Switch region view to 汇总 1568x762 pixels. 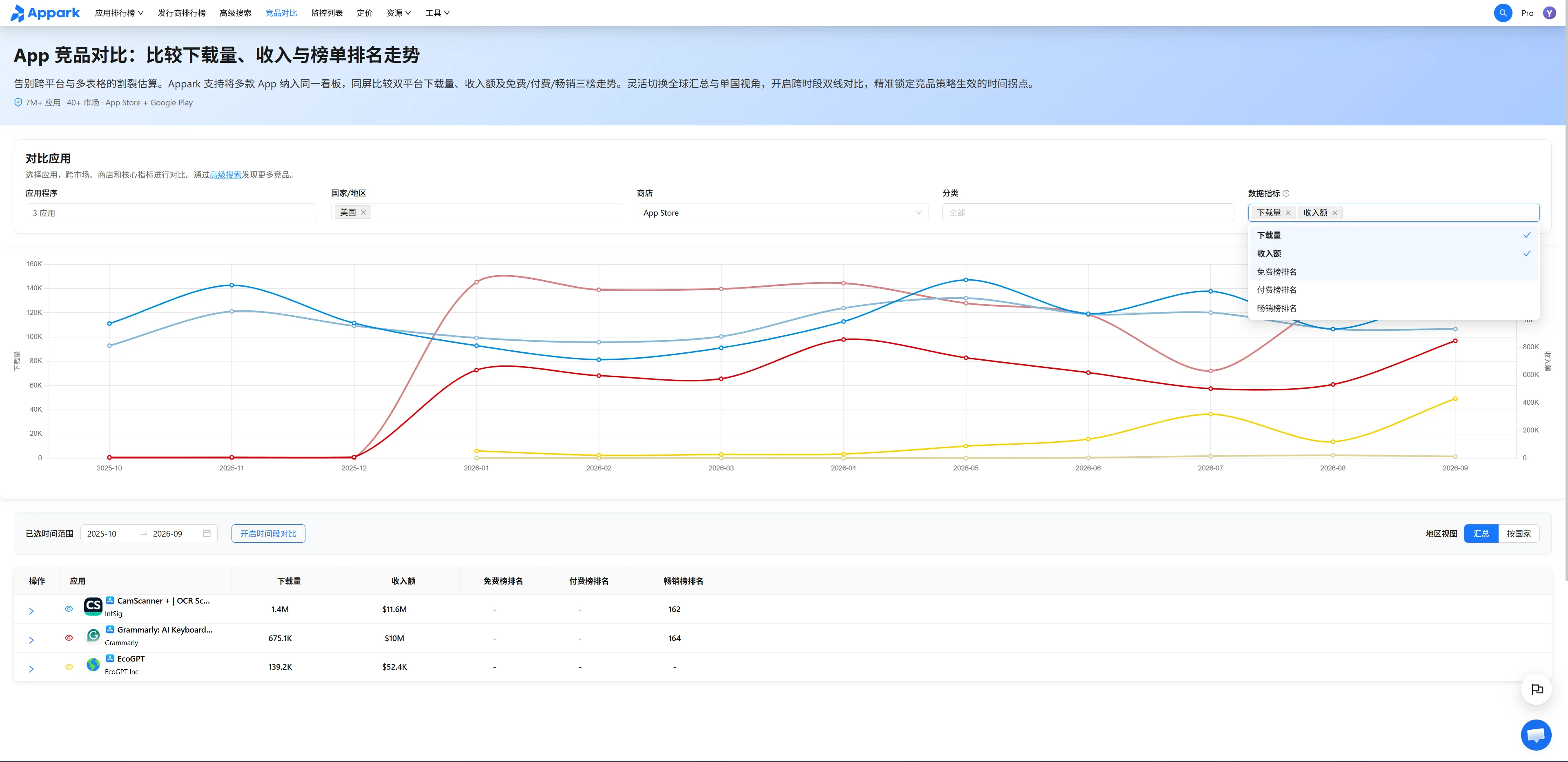tap(1480, 533)
